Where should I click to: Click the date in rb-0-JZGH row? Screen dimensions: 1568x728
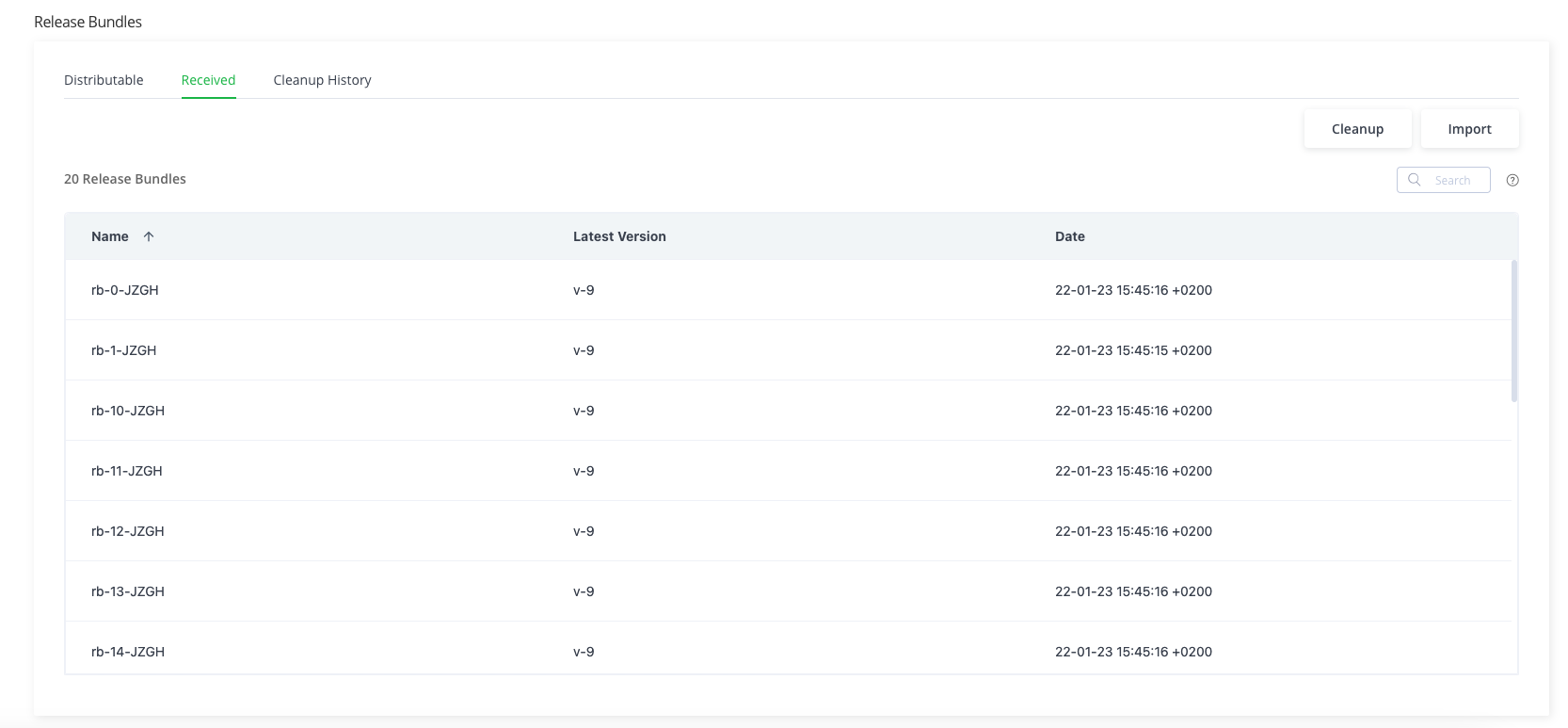click(x=1133, y=290)
